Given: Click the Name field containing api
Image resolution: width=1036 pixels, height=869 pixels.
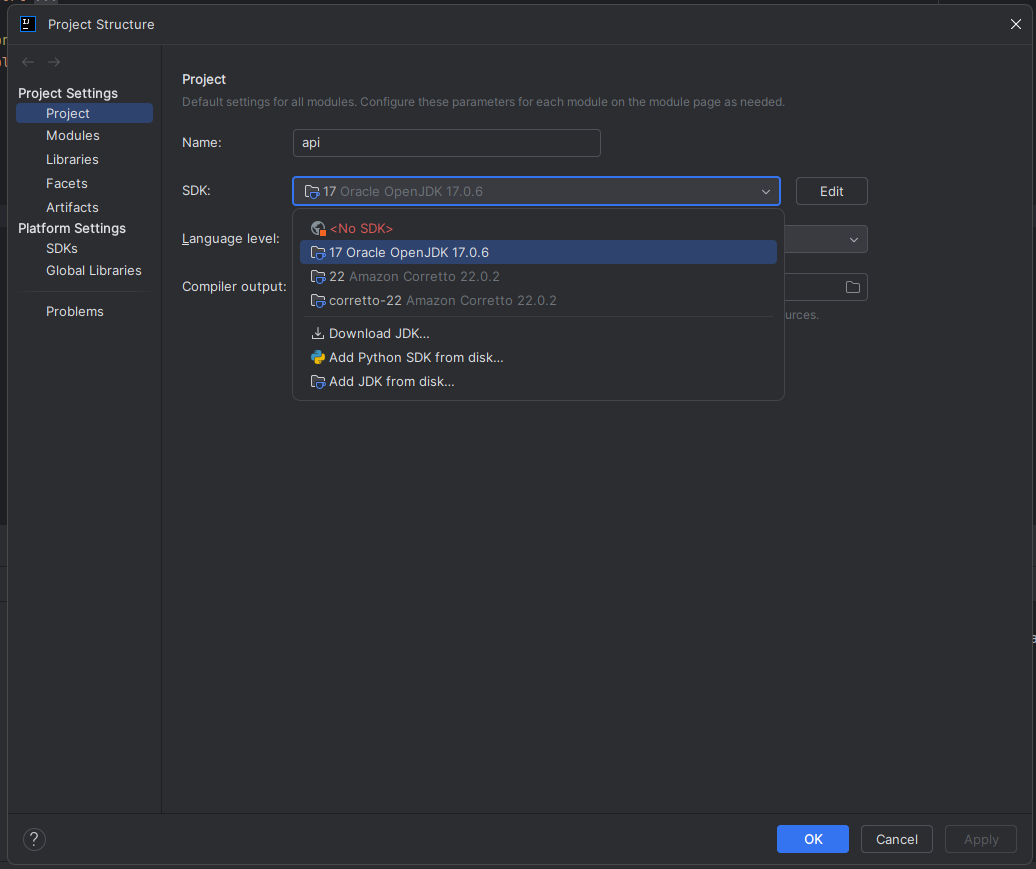Looking at the screenshot, I should coord(447,143).
